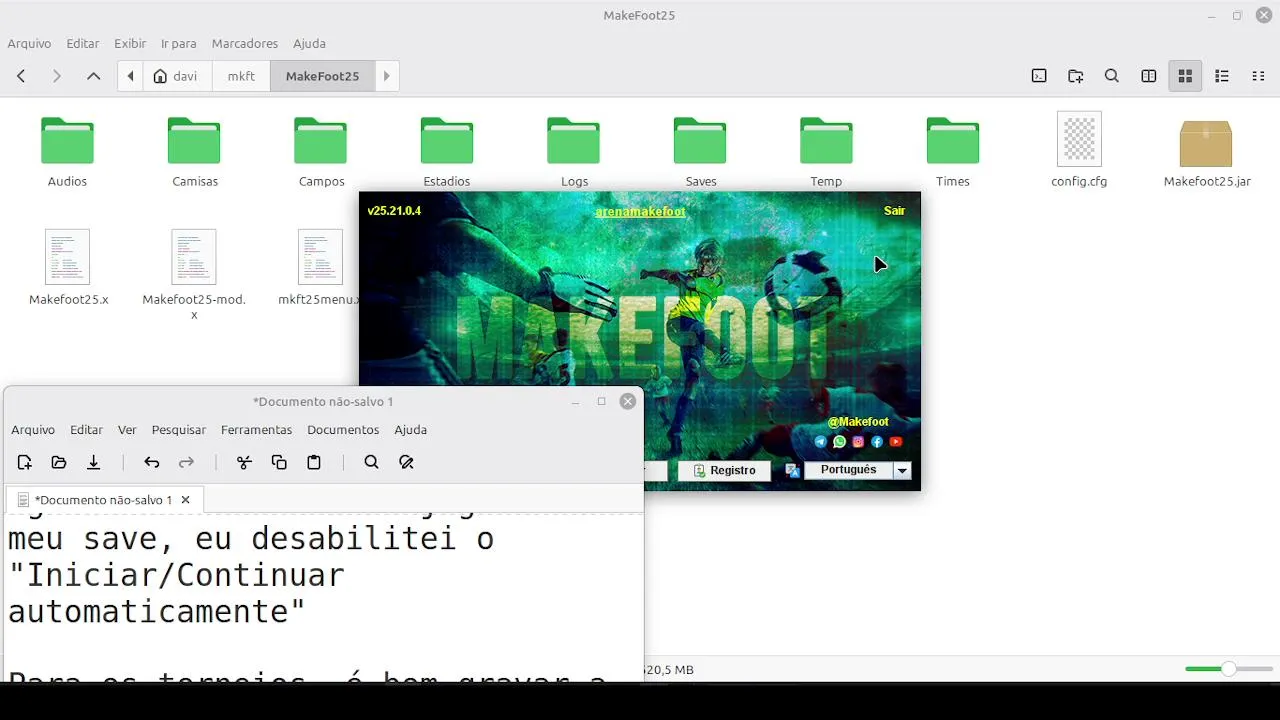
Task: Select the Documento não-salvo 1 tab
Action: pyautogui.click(x=103, y=500)
